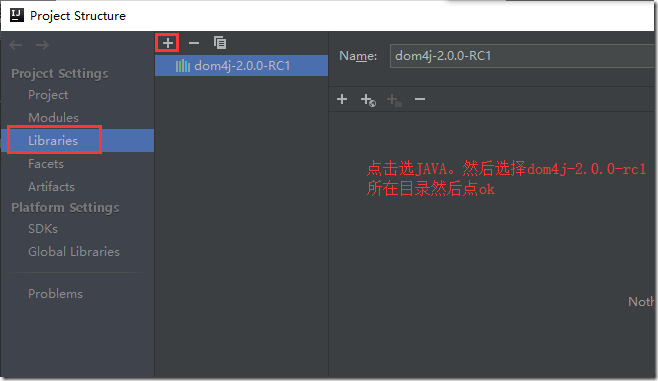Click the Platform Settings section header
Image resolution: width=658 pixels, height=381 pixels.
(x=65, y=207)
